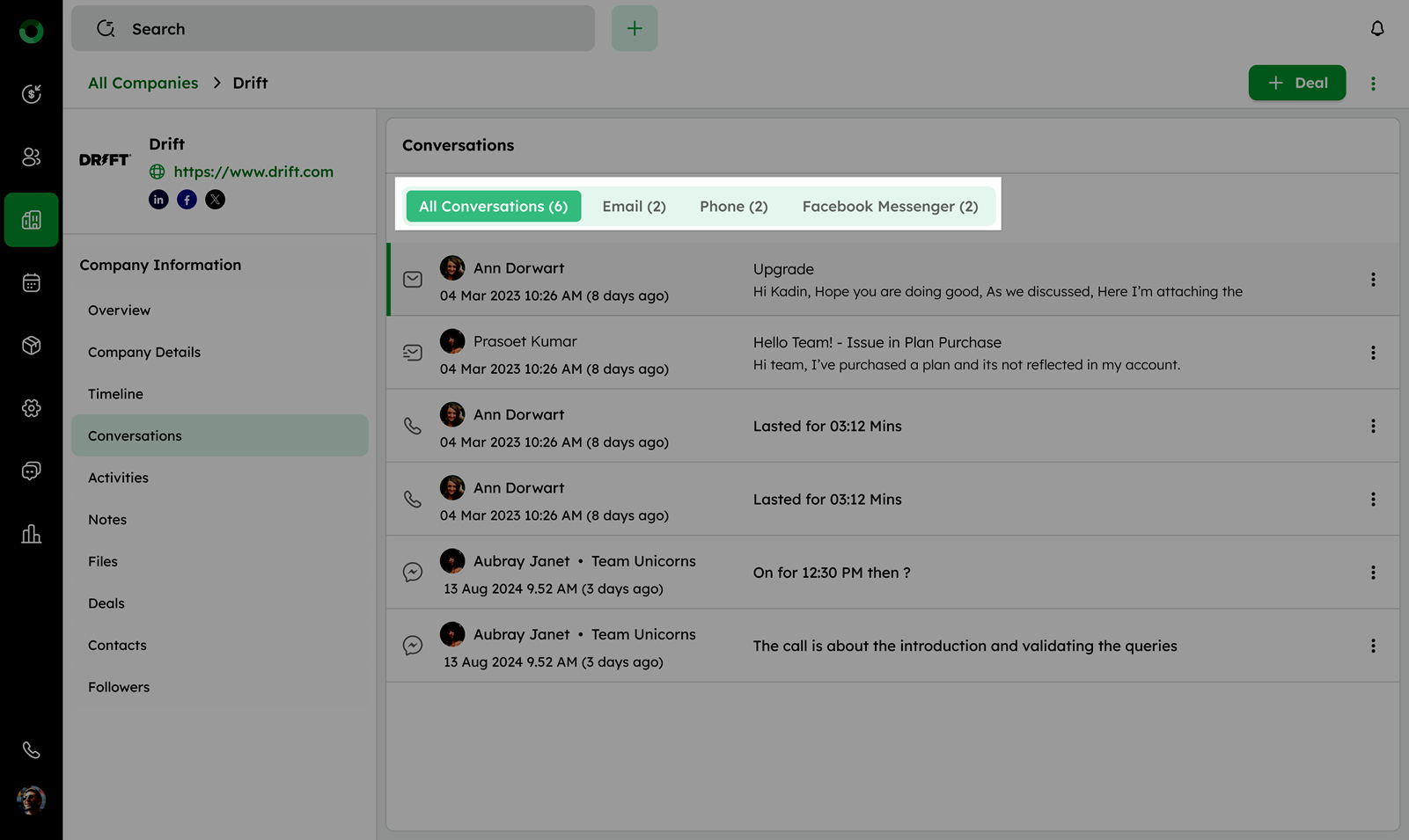The width and height of the screenshot is (1409, 840).
Task: Select the Phone (2) tab
Action: 733,207
